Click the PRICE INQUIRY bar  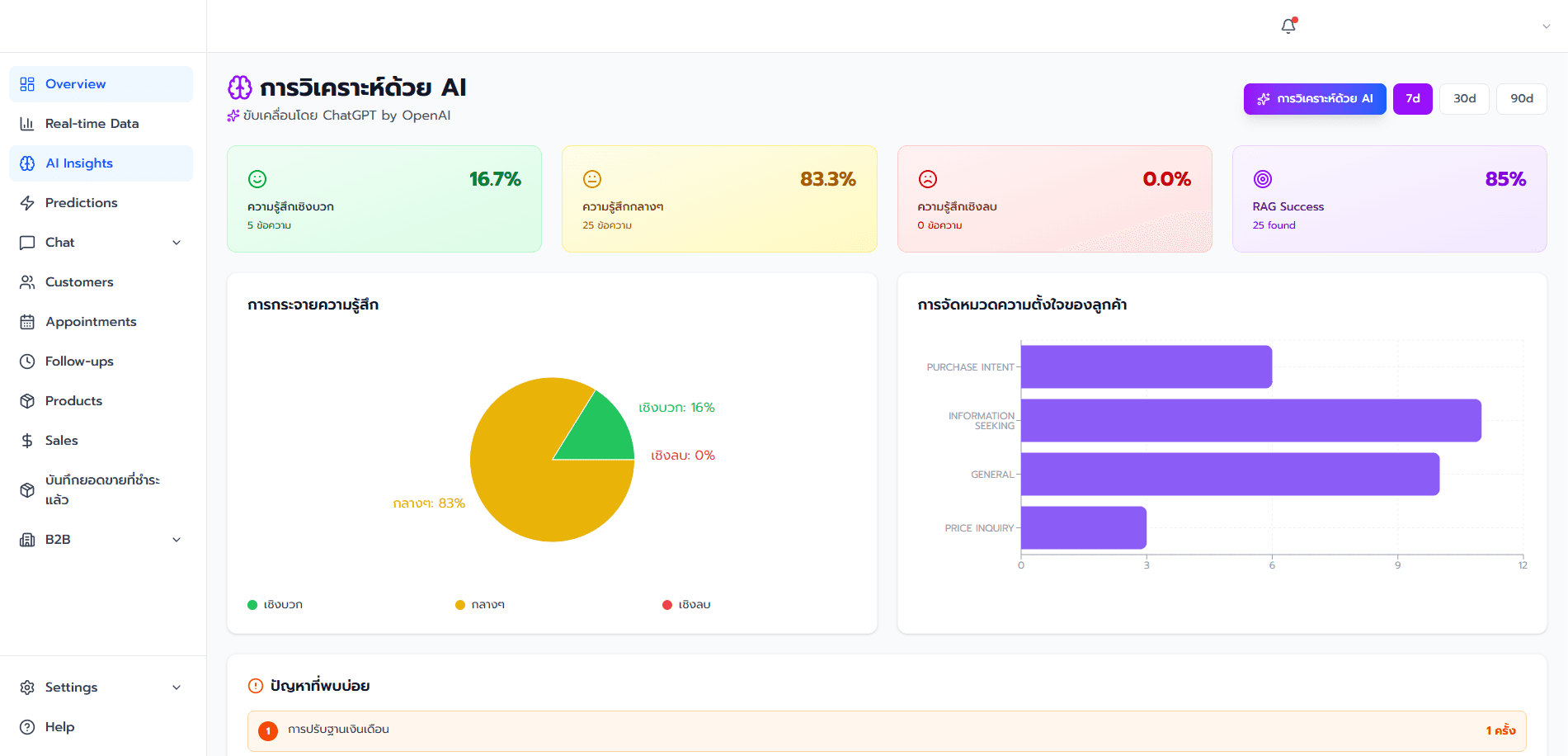coord(1084,528)
